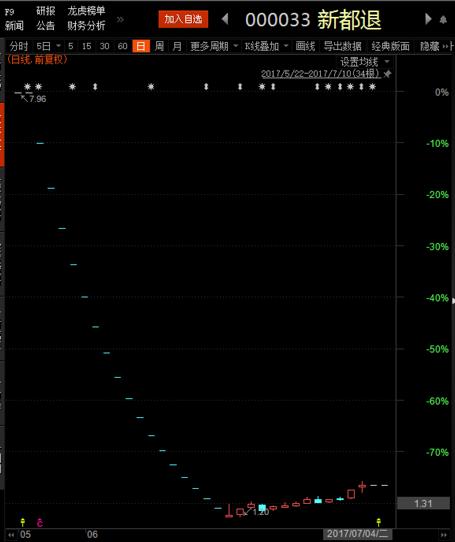Click the pin icon beside date range
Screen dimensions: 455x542
pos(388,74)
